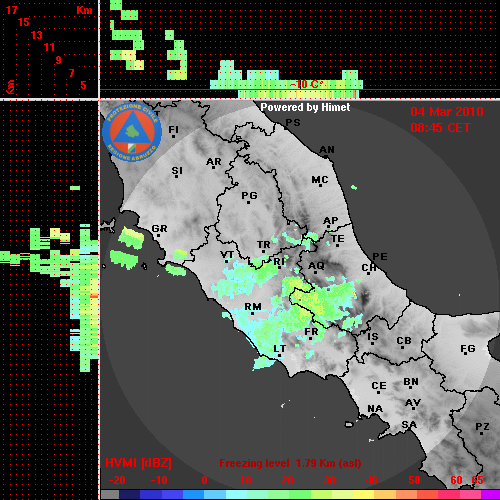Click the RM (Roma) city marker
Image resolution: width=500 pixels, height=500 pixels.
(x=253, y=314)
